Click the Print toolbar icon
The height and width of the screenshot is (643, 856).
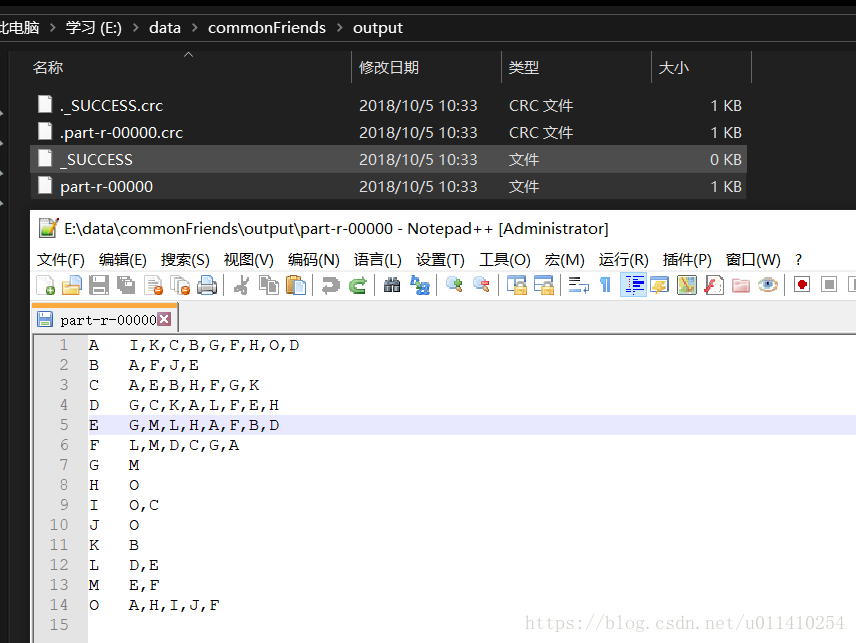[x=207, y=285]
